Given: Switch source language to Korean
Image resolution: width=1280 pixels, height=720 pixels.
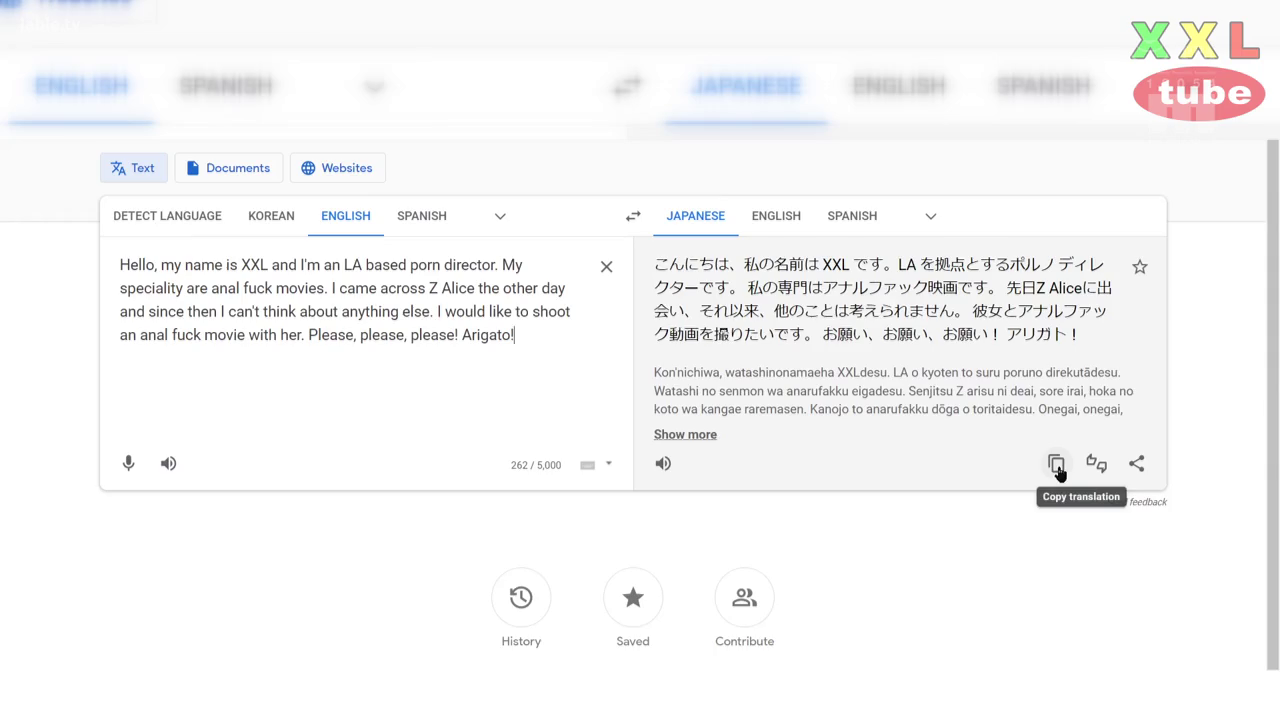Looking at the screenshot, I should [271, 216].
